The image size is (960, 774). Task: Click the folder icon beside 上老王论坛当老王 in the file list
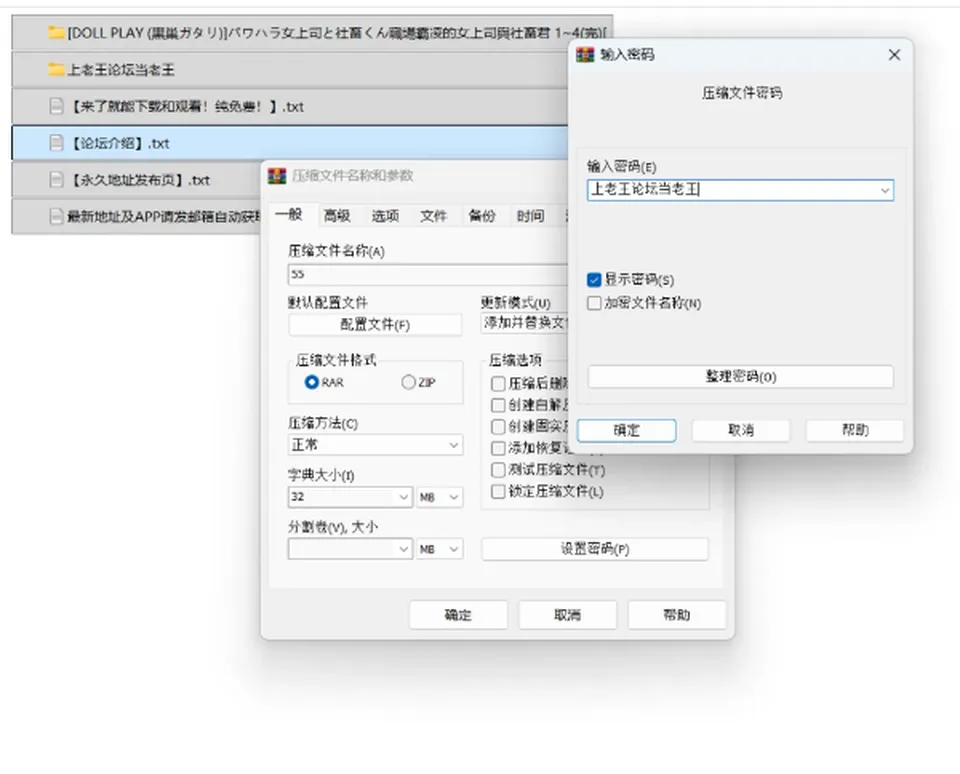pos(56,69)
